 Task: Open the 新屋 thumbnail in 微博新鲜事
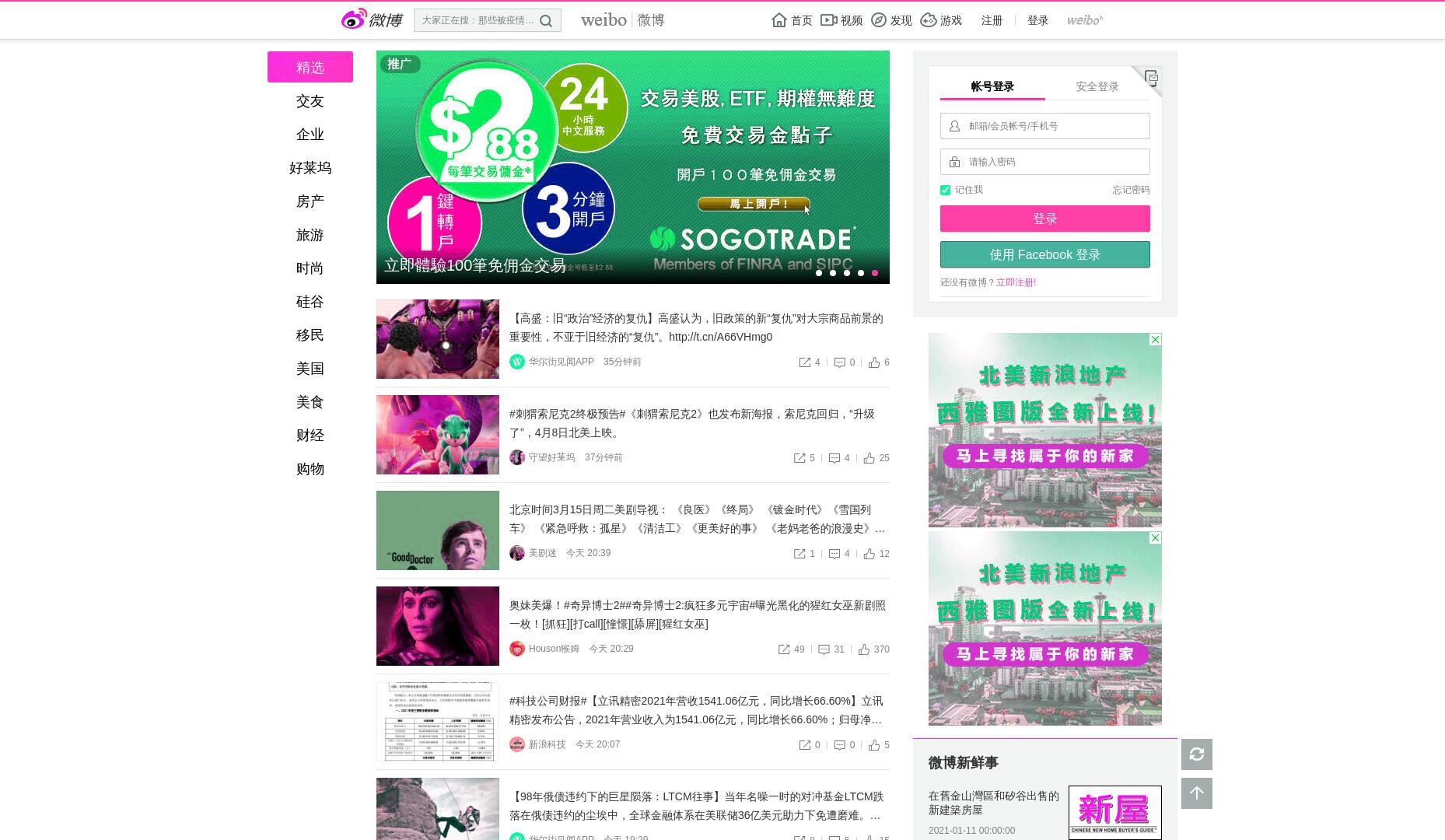(1114, 812)
